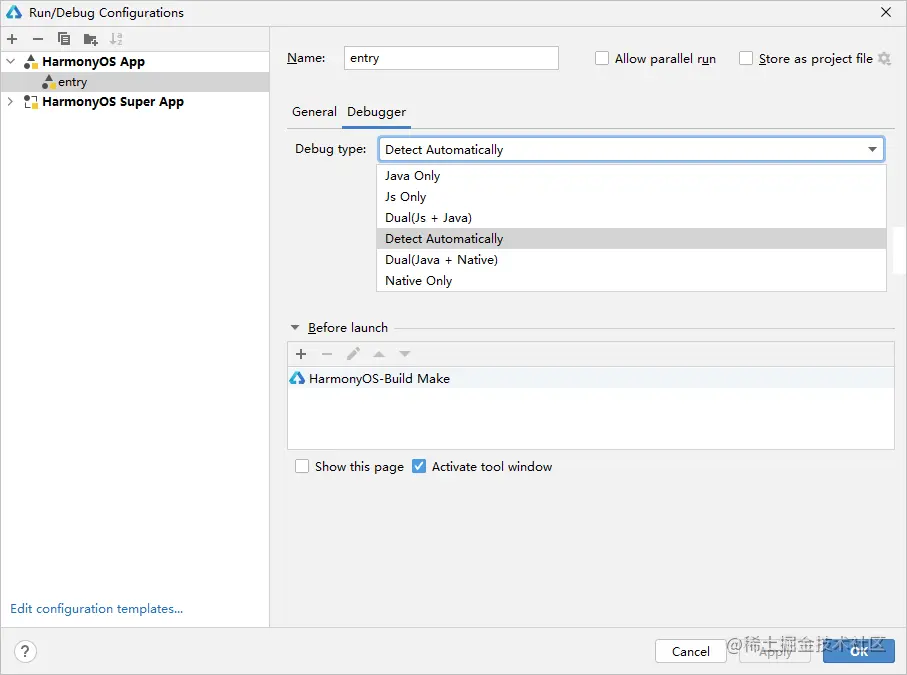907x675 pixels.
Task: Edit the selected Before launch task
Action: click(353, 354)
